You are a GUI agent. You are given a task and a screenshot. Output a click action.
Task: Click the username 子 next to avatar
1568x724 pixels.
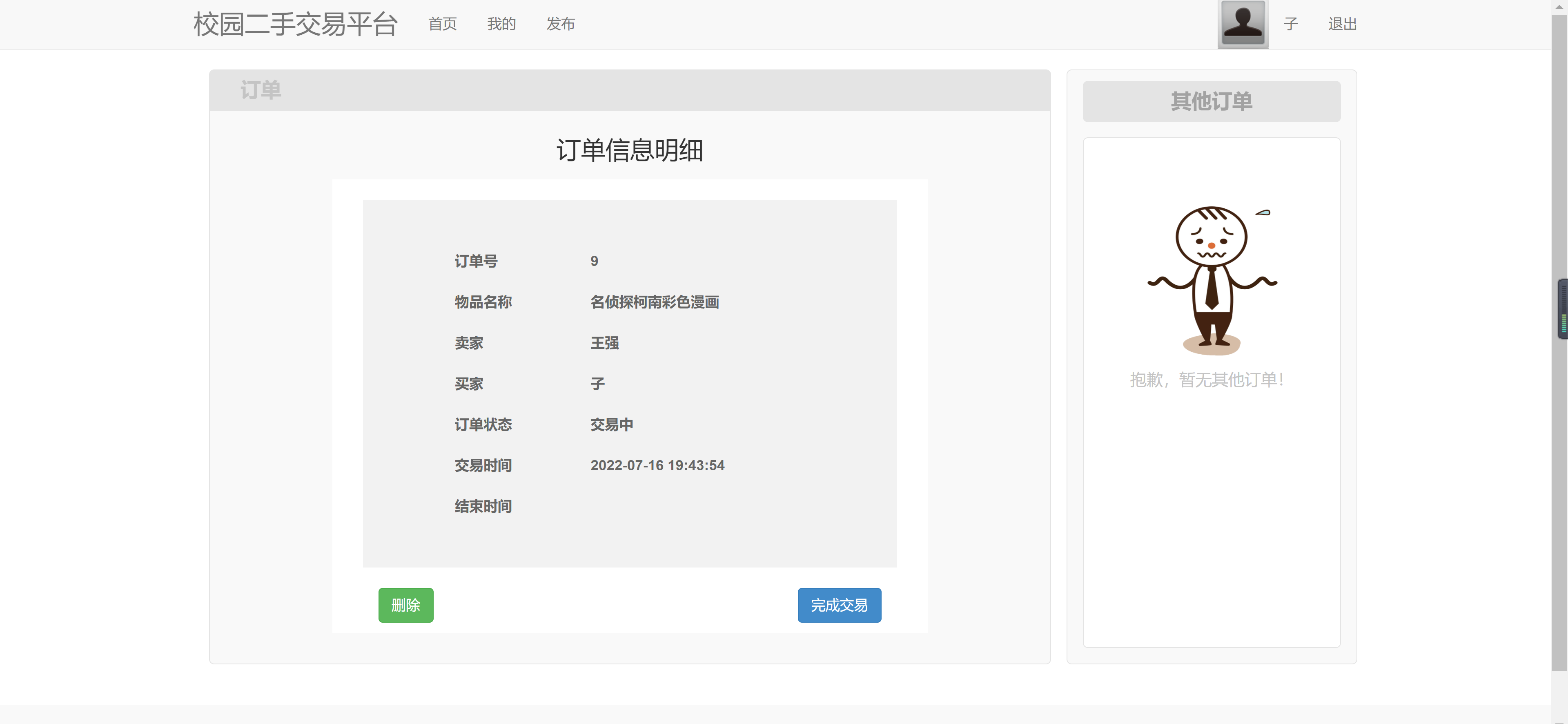[1290, 24]
